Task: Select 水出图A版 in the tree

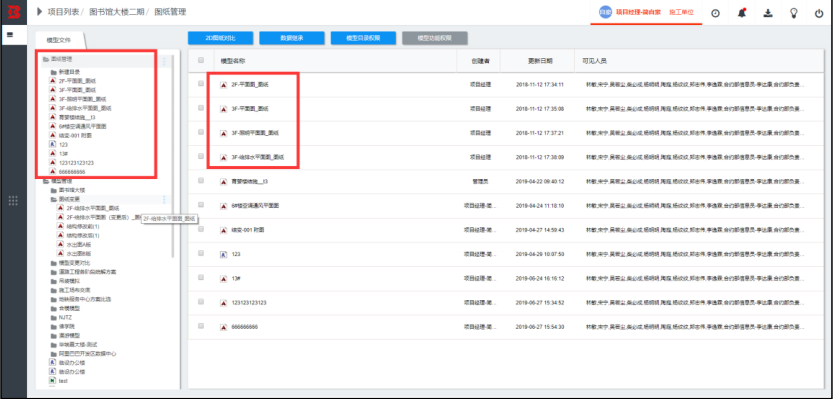Action: (x=79, y=244)
